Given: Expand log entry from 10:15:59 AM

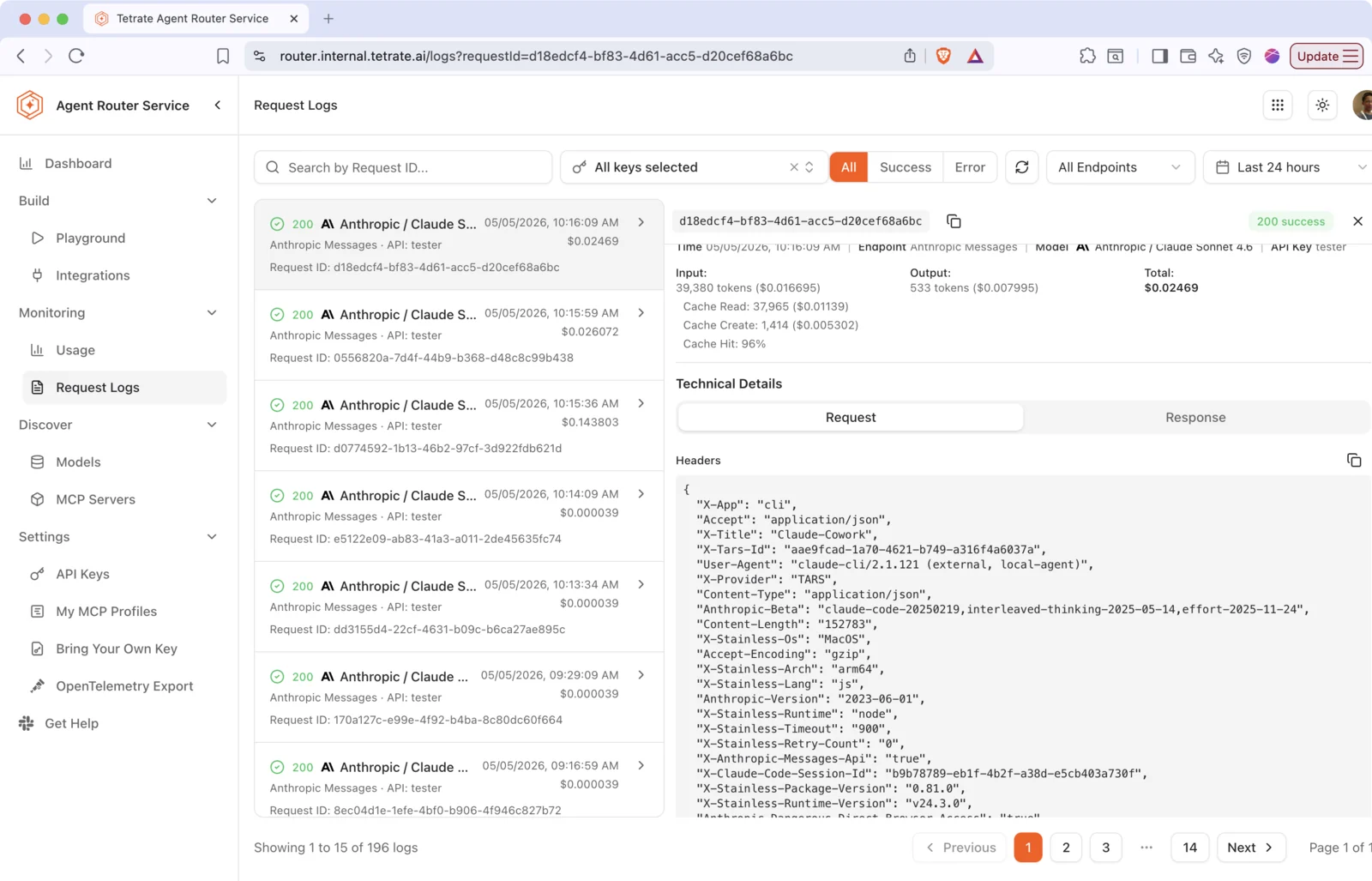Looking at the screenshot, I should pyautogui.click(x=641, y=313).
